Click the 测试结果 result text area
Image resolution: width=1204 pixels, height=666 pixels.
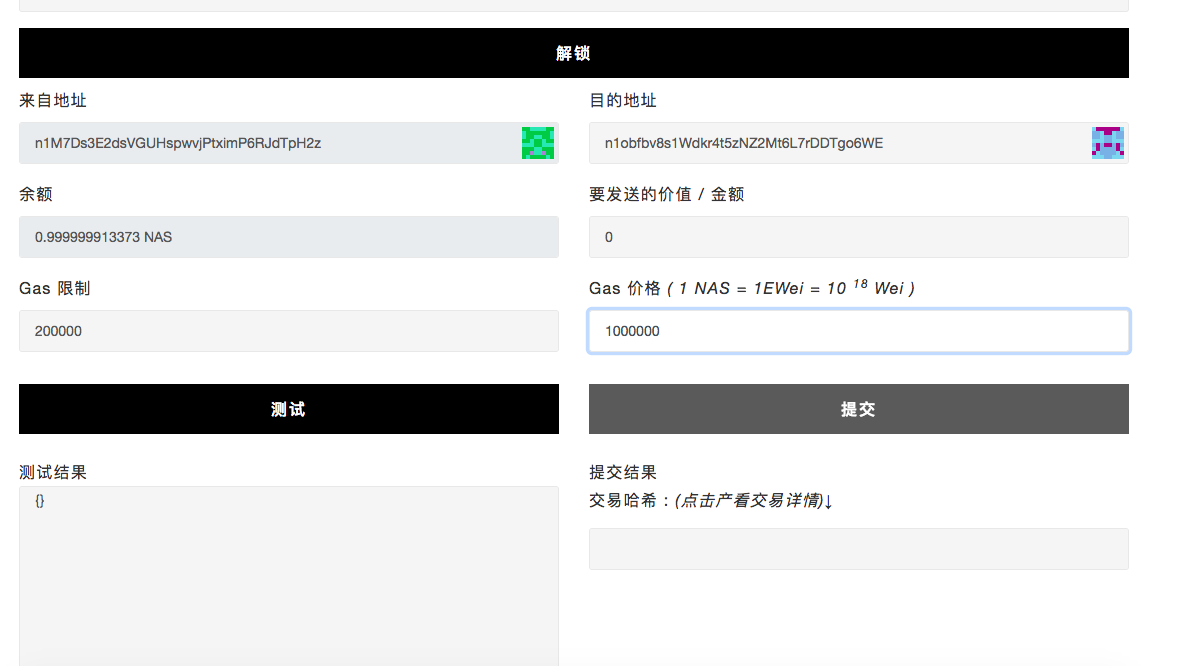[x=289, y=576]
